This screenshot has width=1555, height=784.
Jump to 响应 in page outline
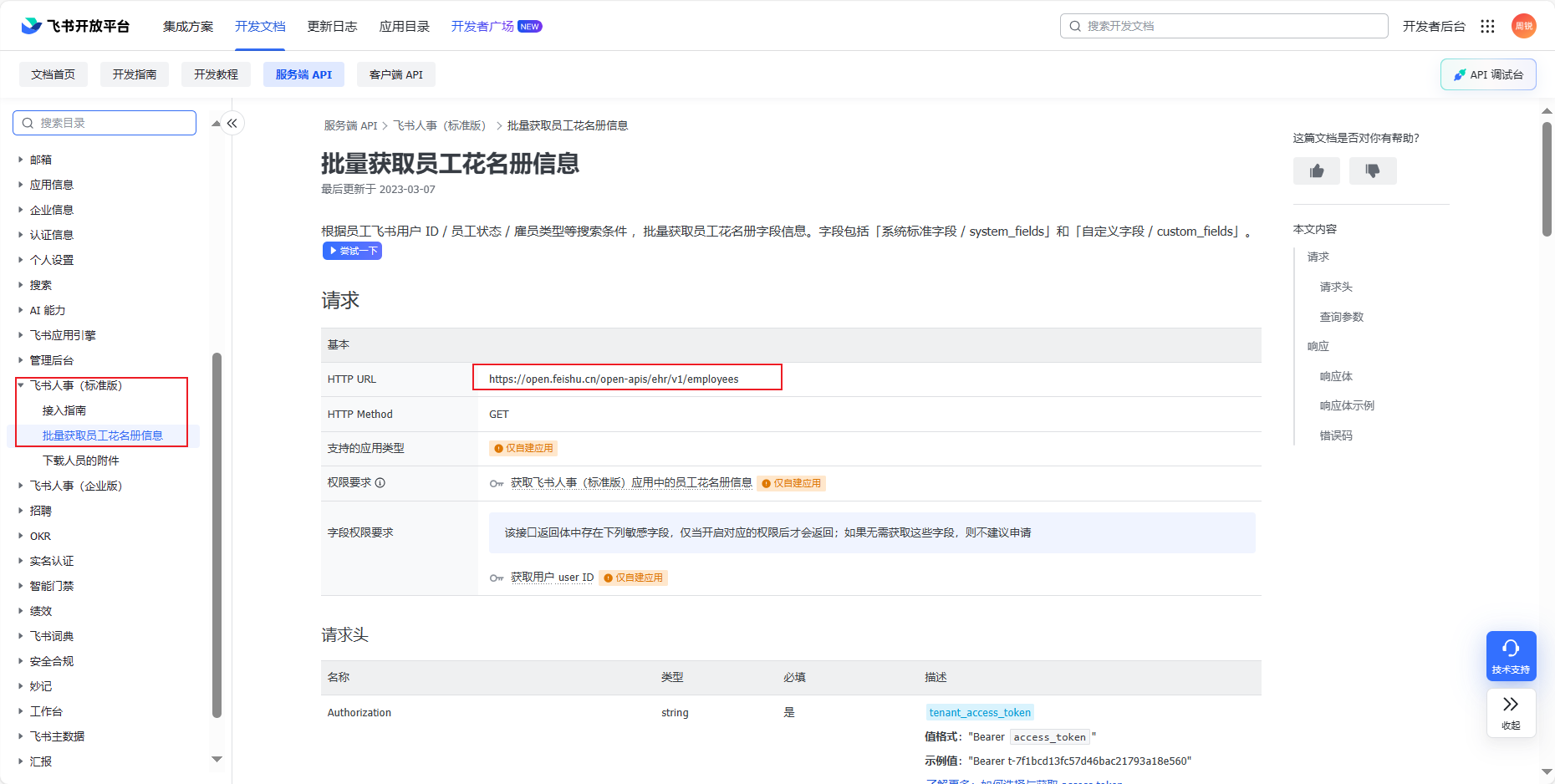point(1318,346)
